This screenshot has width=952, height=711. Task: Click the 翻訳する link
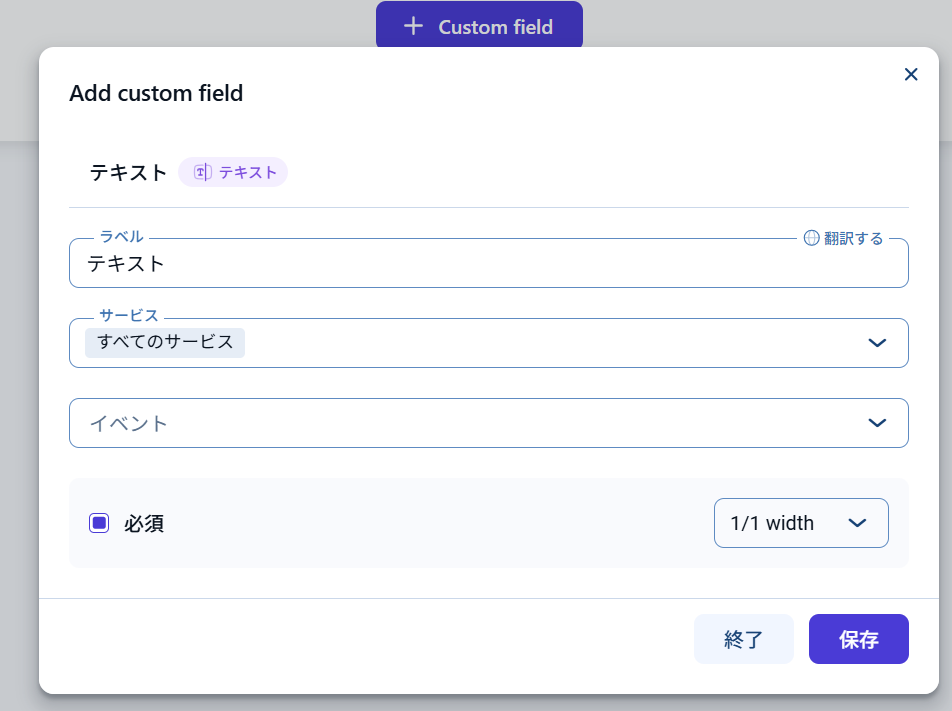[x=853, y=238]
